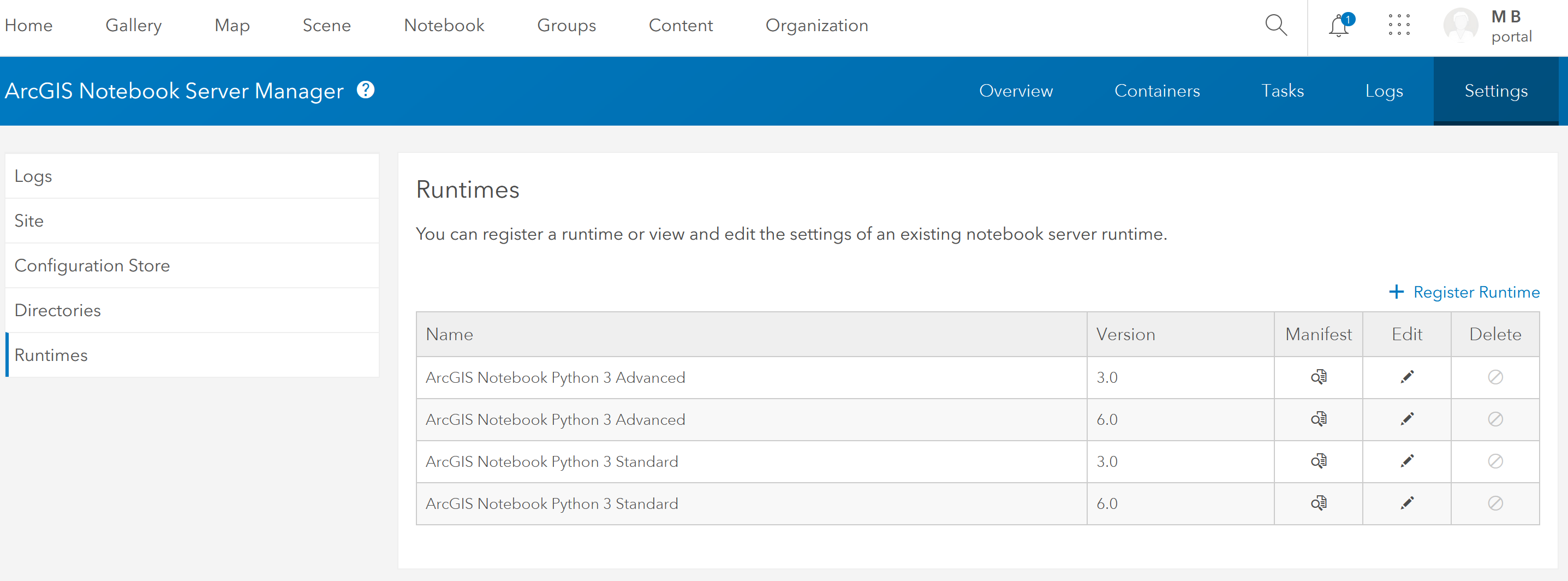View manifest for Python 3 Standard 3.0
Viewport: 1568px width, 581px height.
click(x=1319, y=461)
